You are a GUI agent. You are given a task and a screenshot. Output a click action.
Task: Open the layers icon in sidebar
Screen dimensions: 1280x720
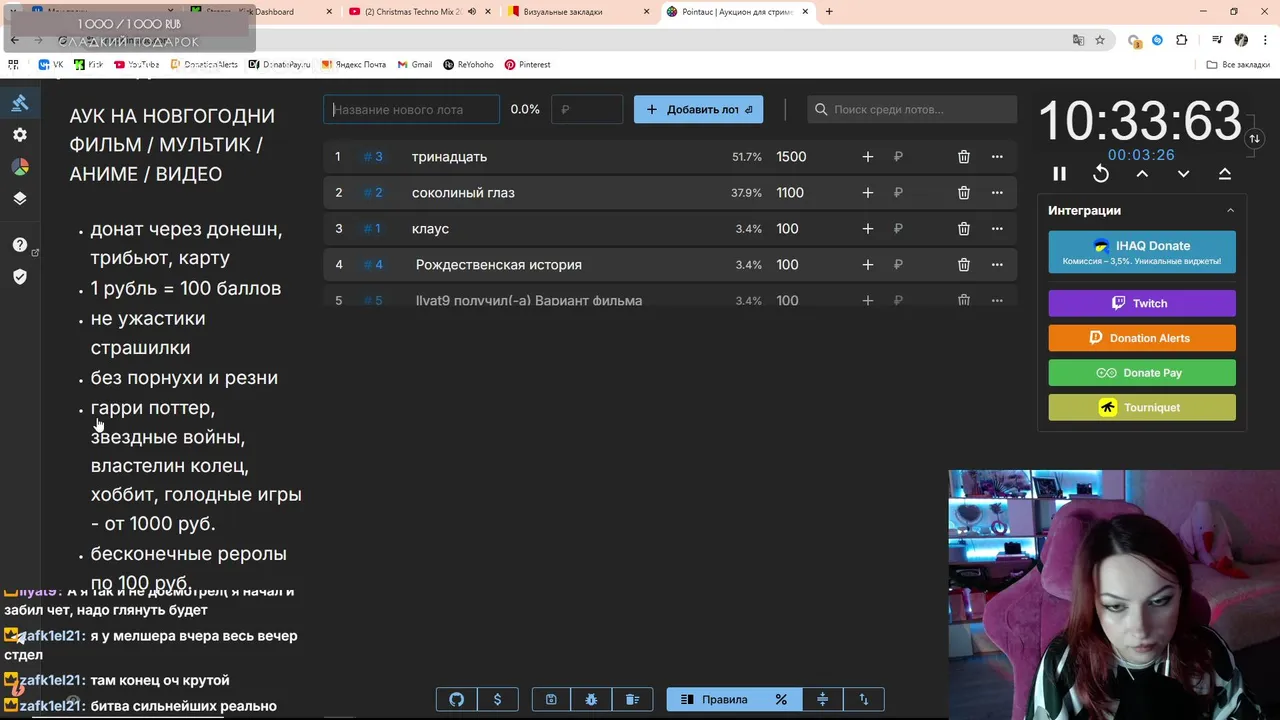(x=20, y=198)
